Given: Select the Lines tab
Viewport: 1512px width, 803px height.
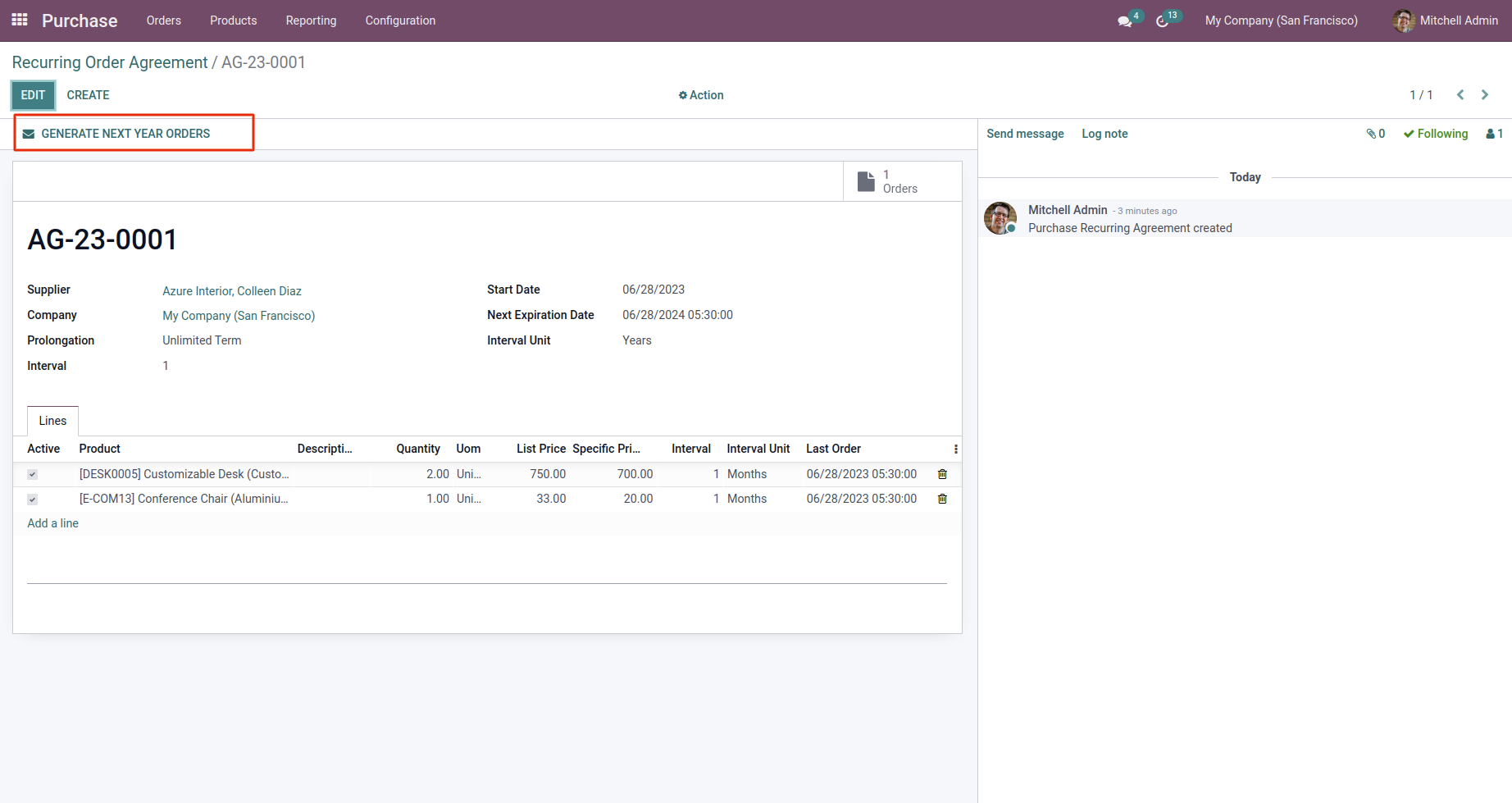Looking at the screenshot, I should (52, 421).
